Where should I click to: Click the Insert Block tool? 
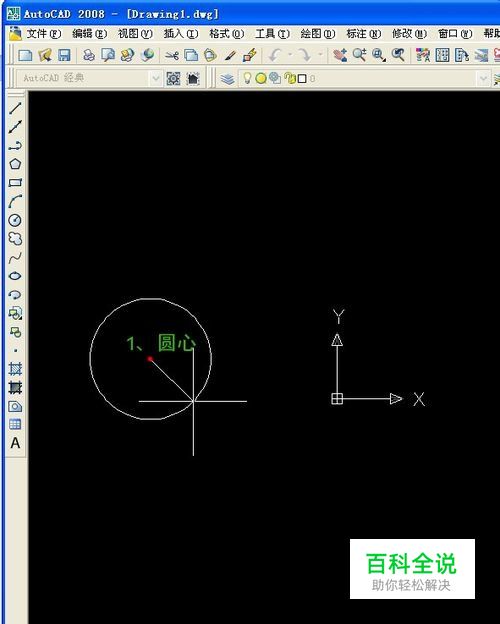15,313
